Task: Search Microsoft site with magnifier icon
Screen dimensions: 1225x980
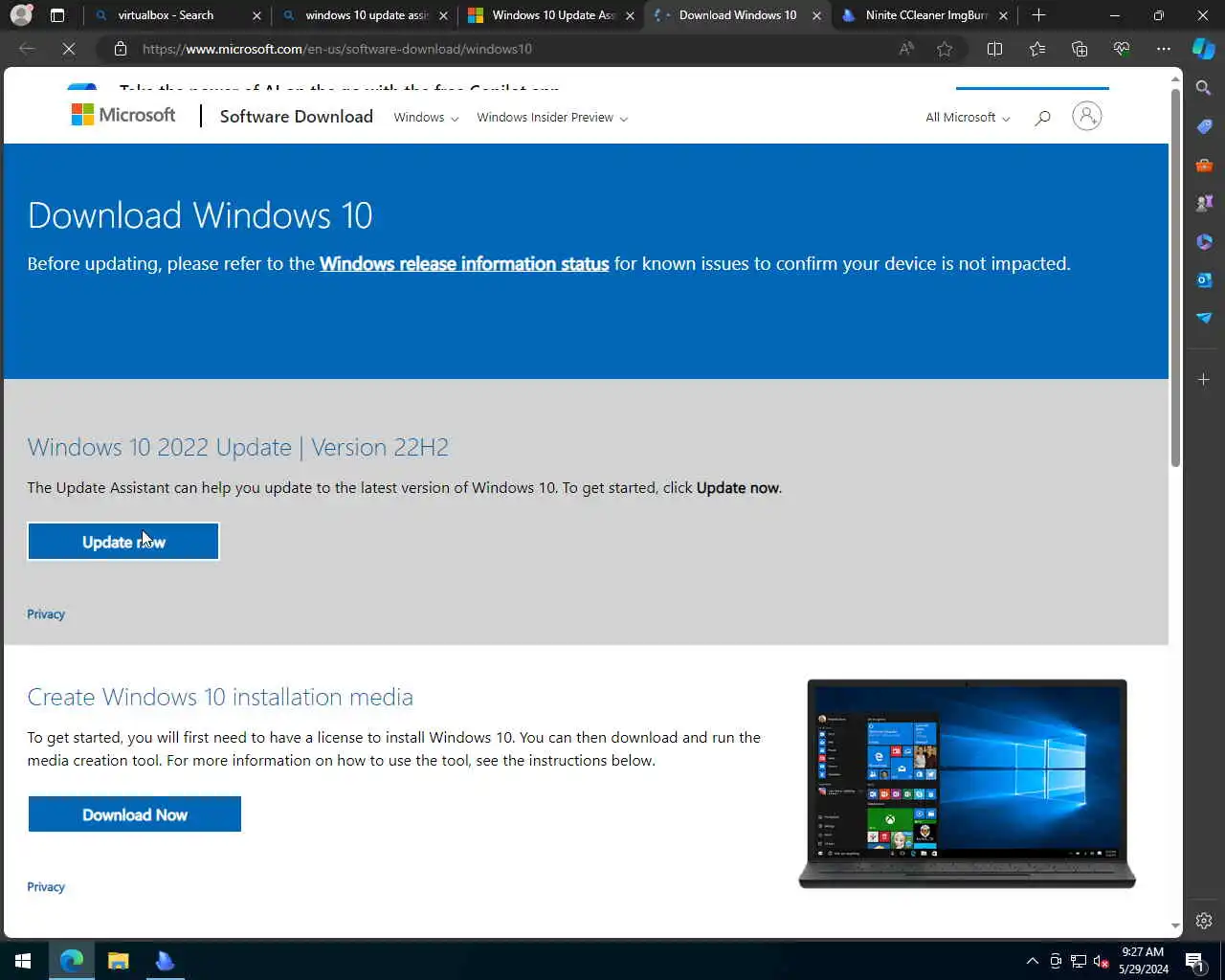Action: (1042, 117)
